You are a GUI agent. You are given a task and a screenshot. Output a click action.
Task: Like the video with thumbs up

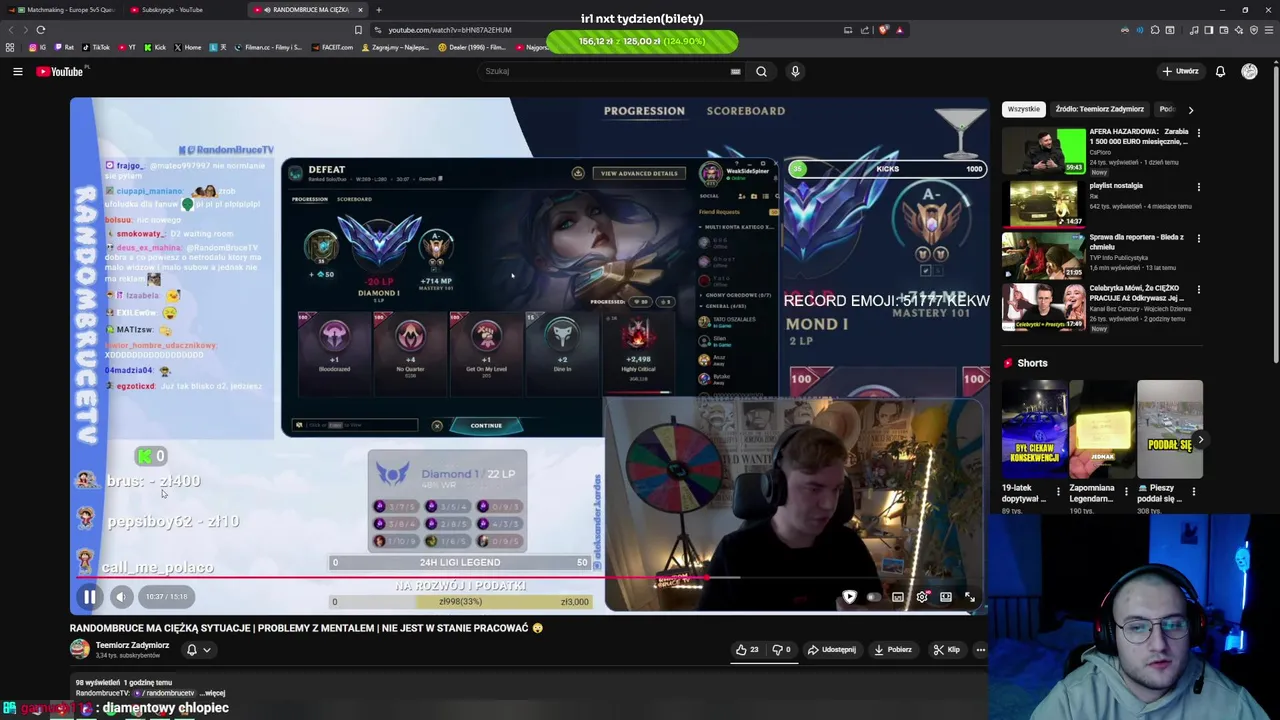(747, 650)
